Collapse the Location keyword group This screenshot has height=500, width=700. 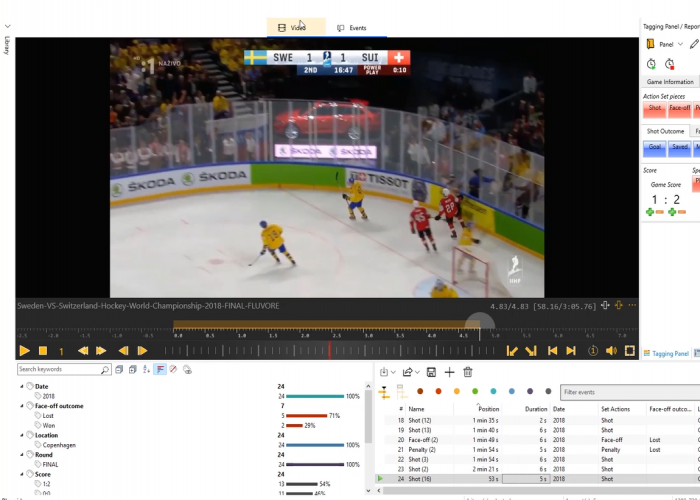pos(21,435)
